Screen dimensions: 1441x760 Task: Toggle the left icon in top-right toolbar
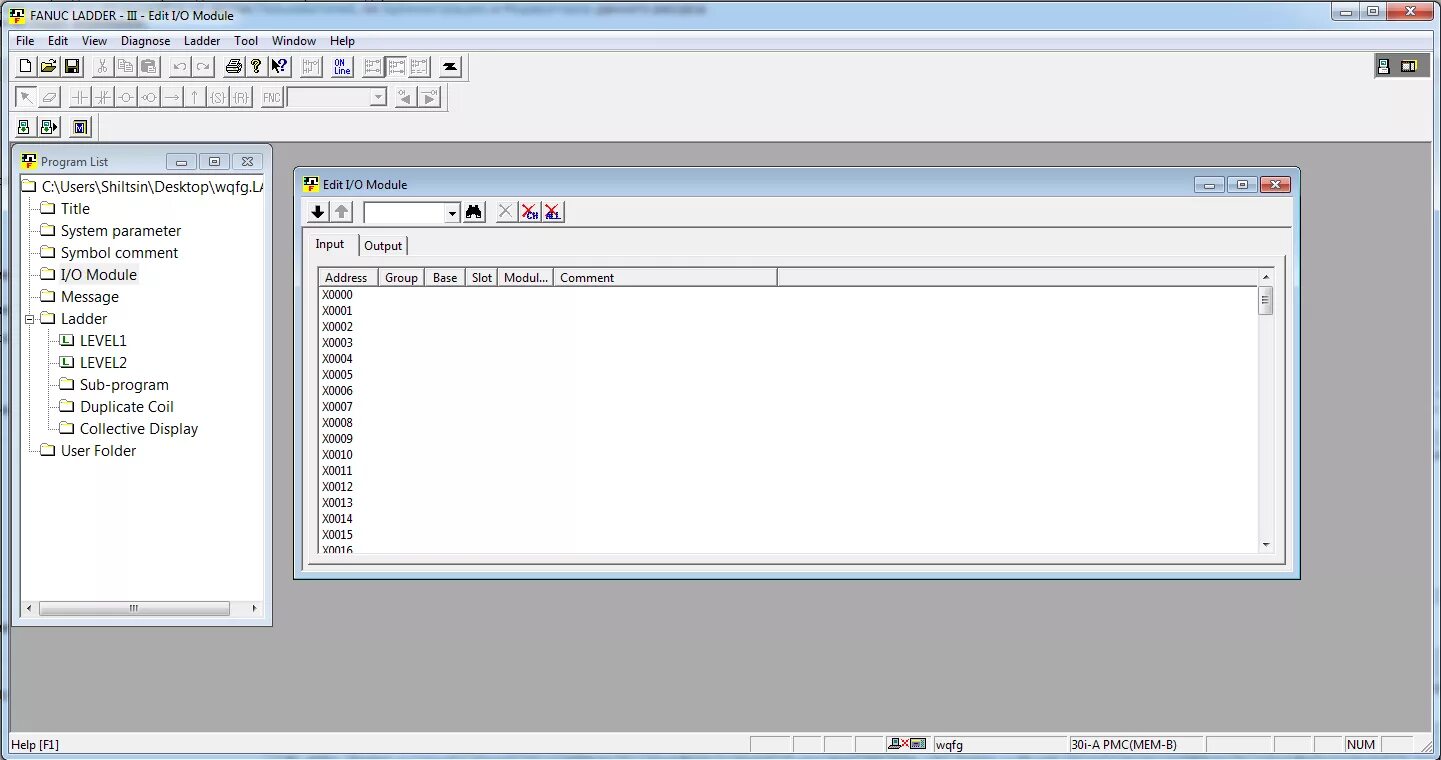(1384, 66)
